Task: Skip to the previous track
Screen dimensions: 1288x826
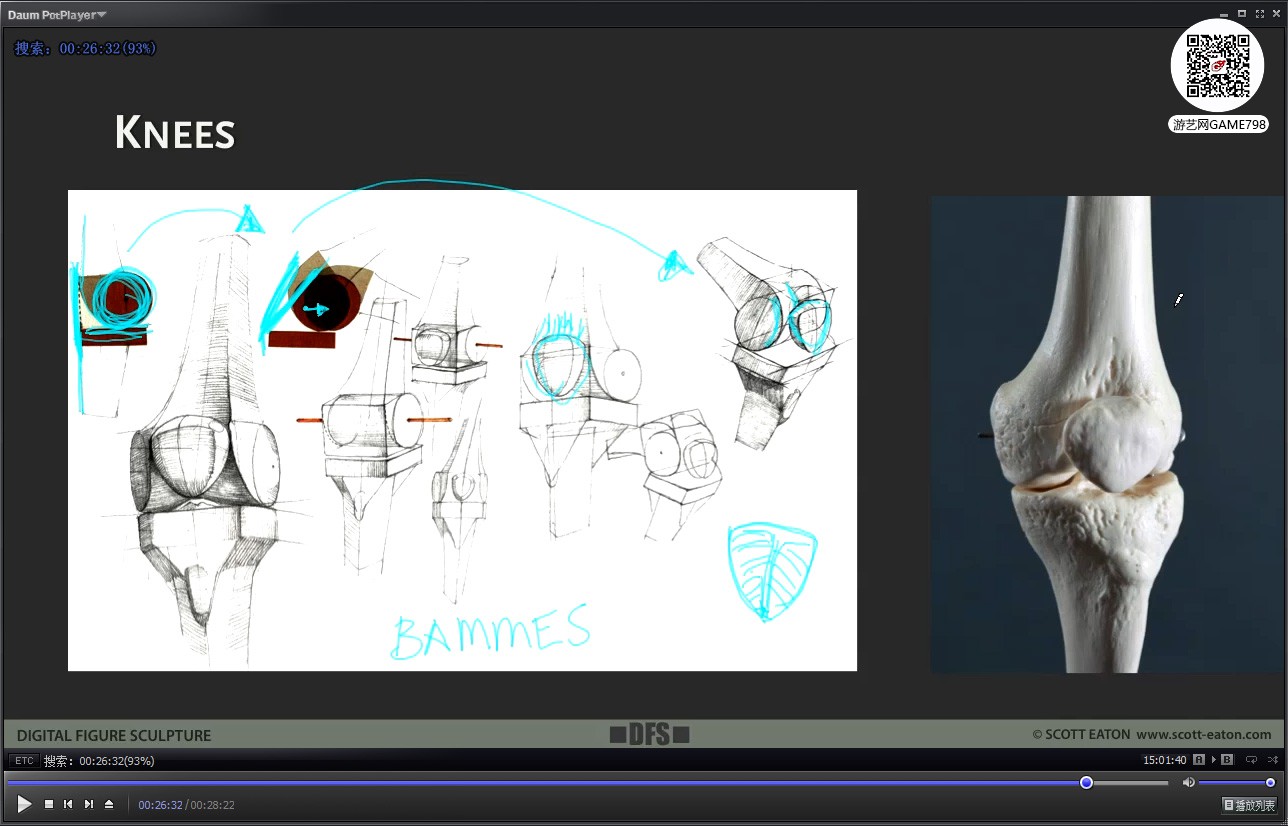Action: click(x=68, y=804)
